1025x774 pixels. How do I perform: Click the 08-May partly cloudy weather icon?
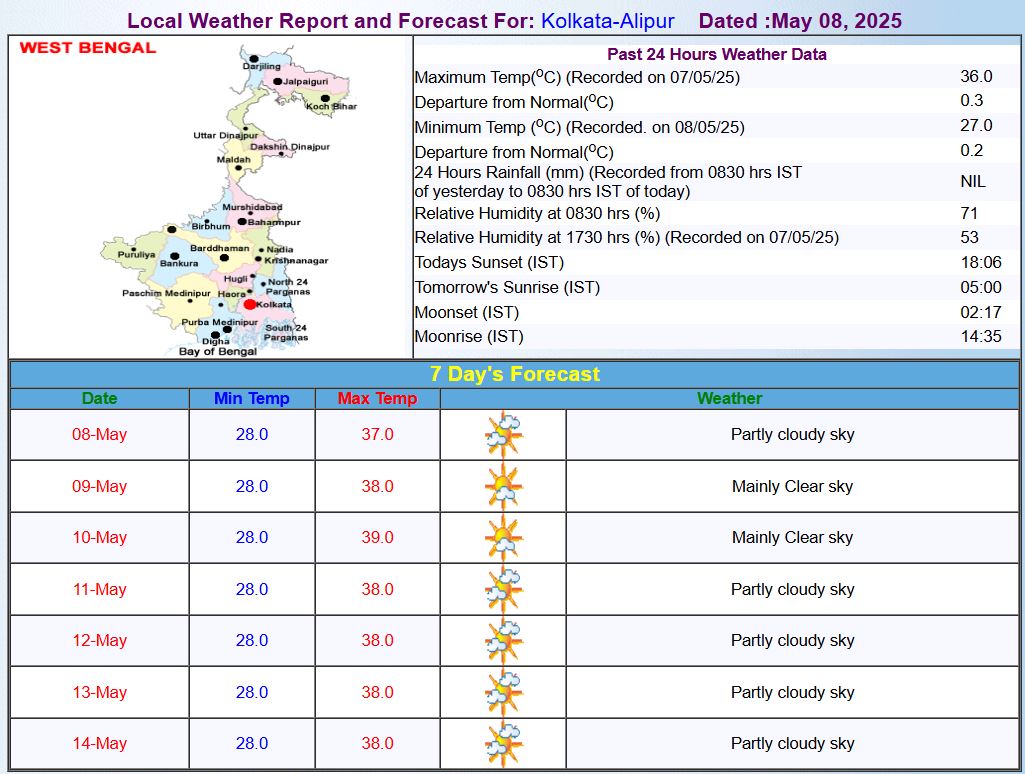pyautogui.click(x=502, y=434)
